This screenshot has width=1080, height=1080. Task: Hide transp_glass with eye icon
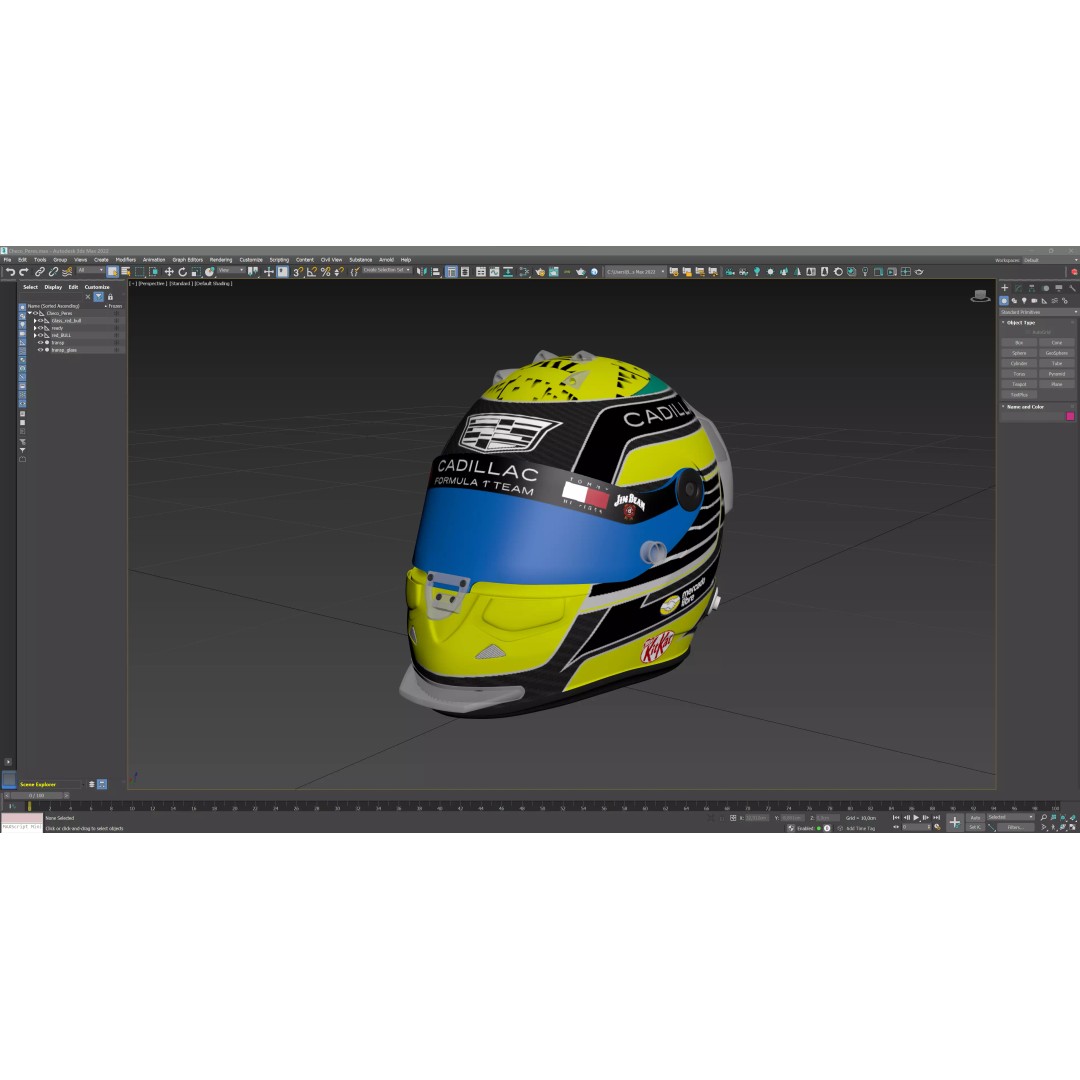[x=40, y=350]
